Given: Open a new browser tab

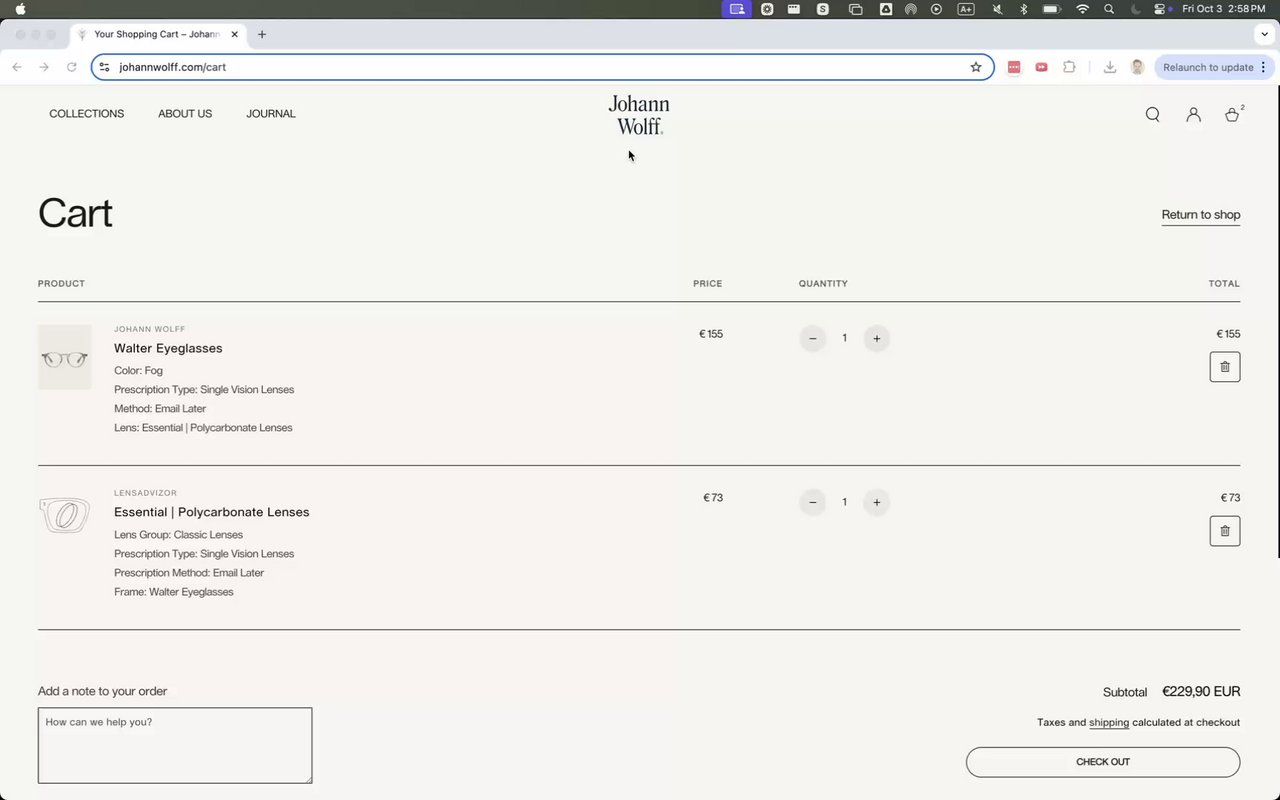Looking at the screenshot, I should tap(262, 34).
